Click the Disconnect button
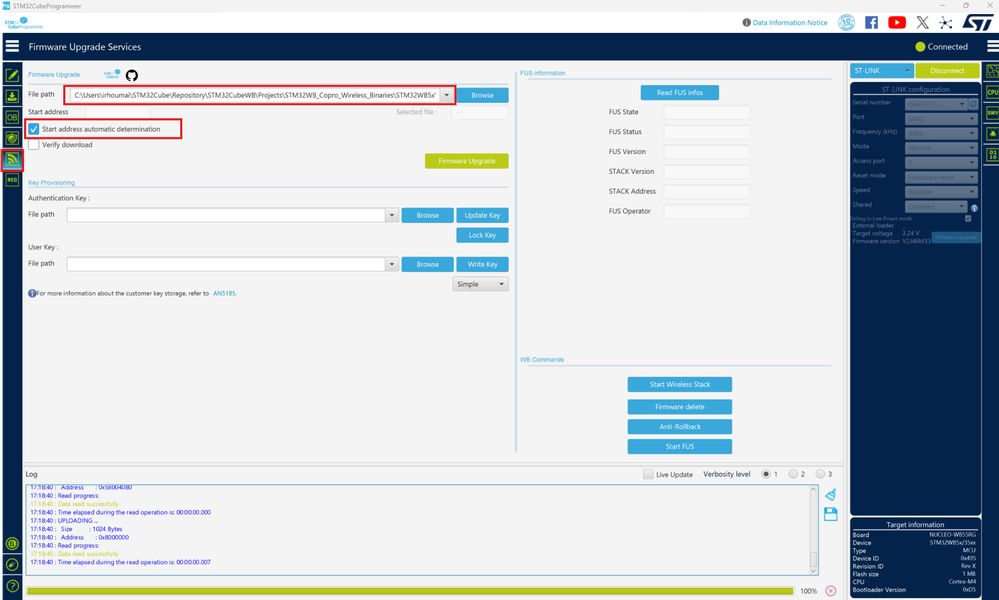The width and height of the screenshot is (999, 600). [947, 71]
